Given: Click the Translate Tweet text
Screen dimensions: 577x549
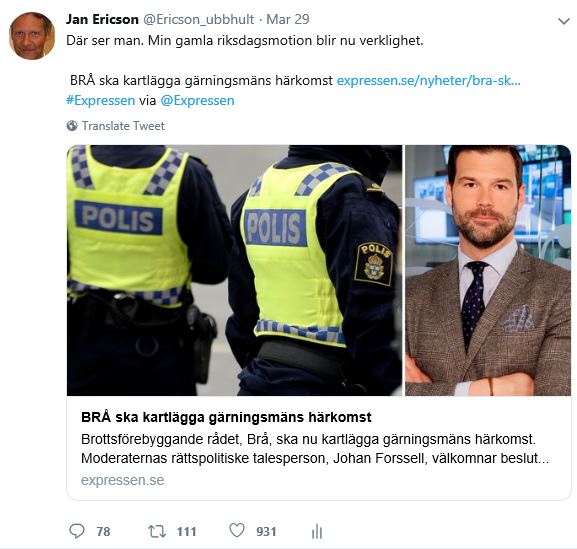Looking at the screenshot, I should point(123,126).
